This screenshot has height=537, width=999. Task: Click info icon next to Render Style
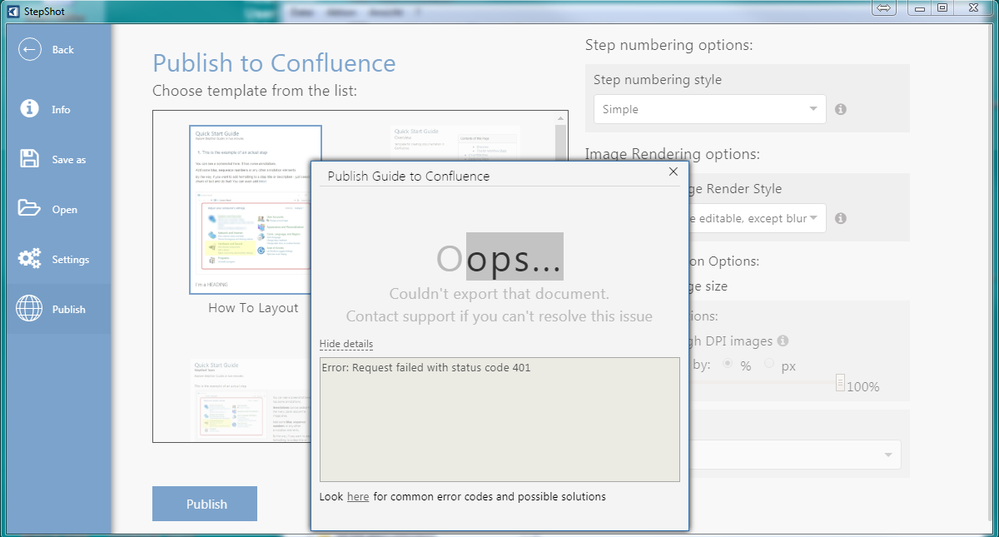pos(841,218)
